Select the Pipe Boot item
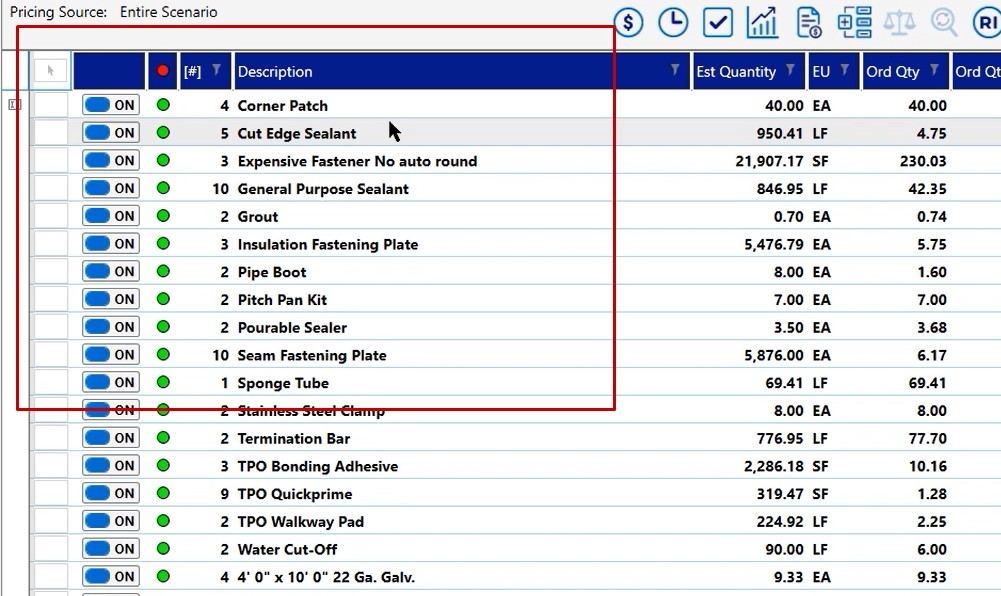The width and height of the screenshot is (1001, 596). tap(272, 272)
